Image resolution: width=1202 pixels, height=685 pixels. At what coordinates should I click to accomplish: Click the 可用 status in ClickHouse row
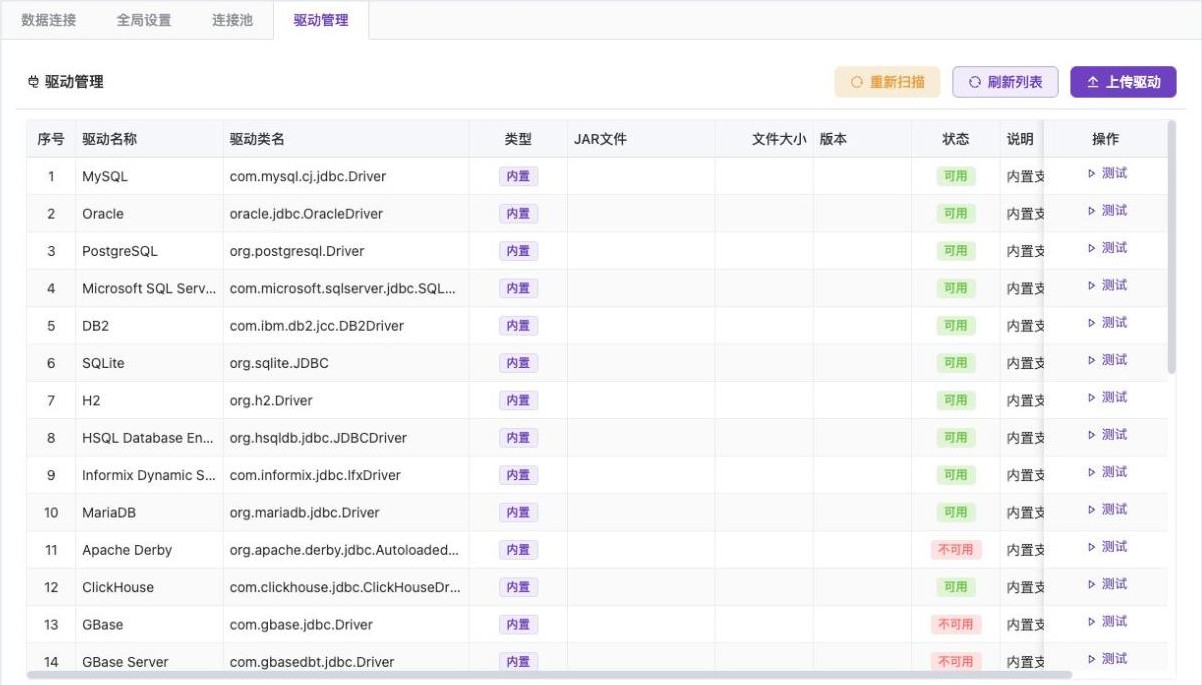pos(956,587)
